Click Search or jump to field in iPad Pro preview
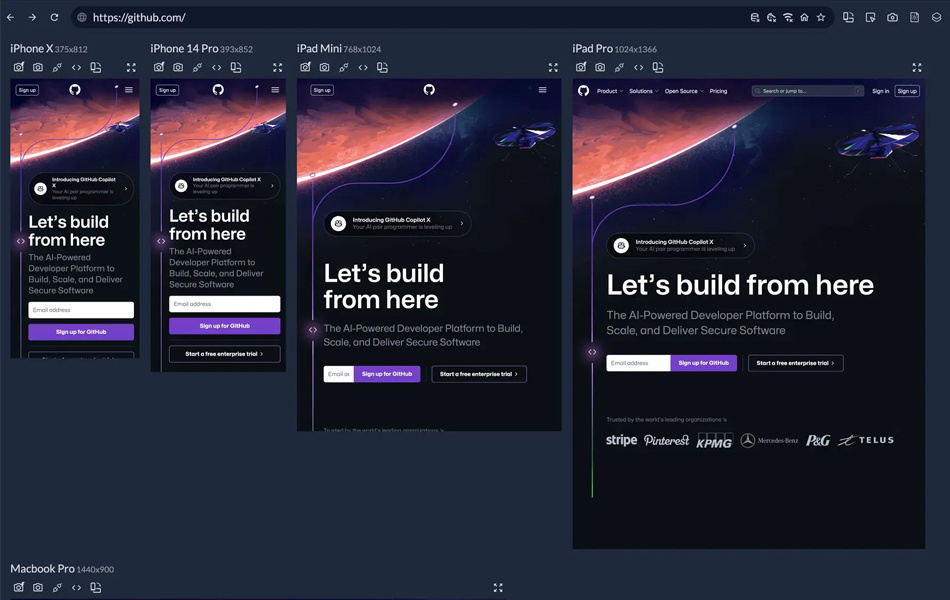The height and width of the screenshot is (600, 950). (x=808, y=91)
